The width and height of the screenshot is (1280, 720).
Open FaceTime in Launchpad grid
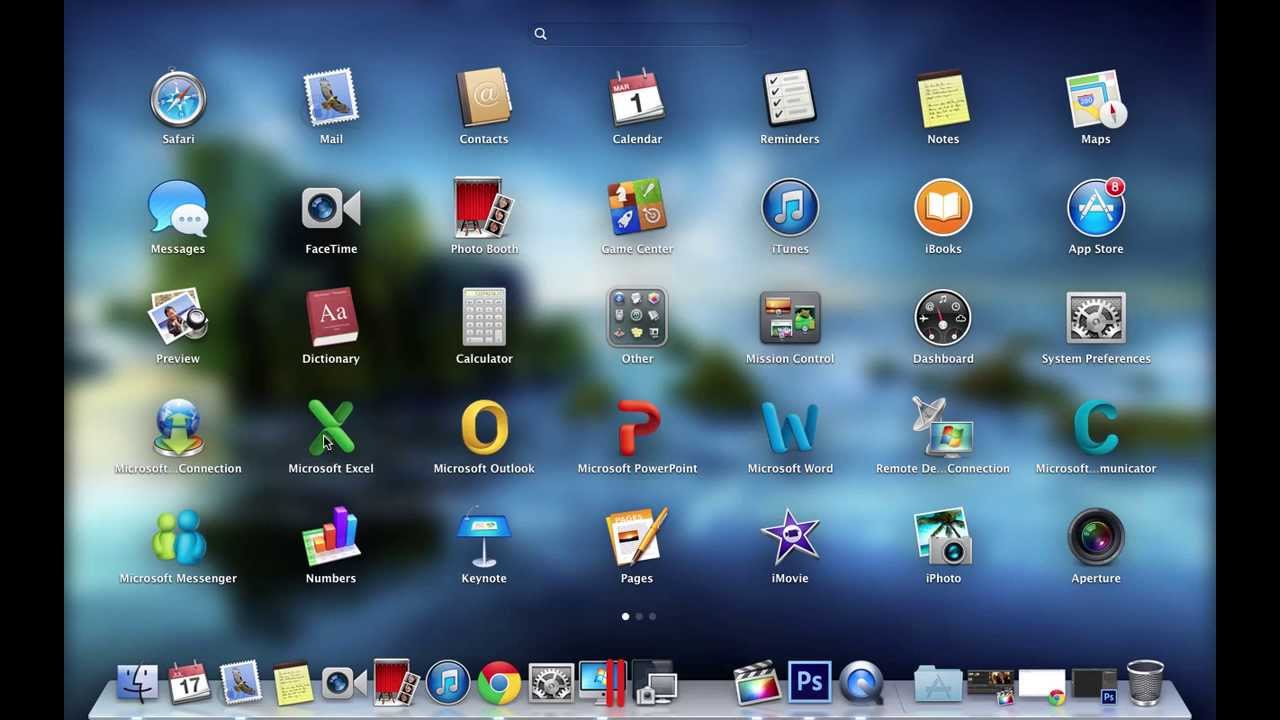331,209
